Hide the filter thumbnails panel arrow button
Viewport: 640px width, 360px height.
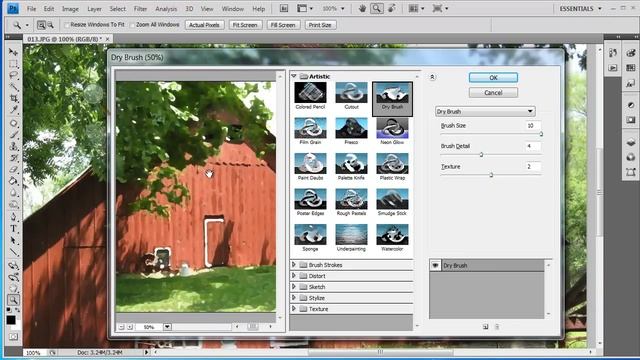click(432, 77)
